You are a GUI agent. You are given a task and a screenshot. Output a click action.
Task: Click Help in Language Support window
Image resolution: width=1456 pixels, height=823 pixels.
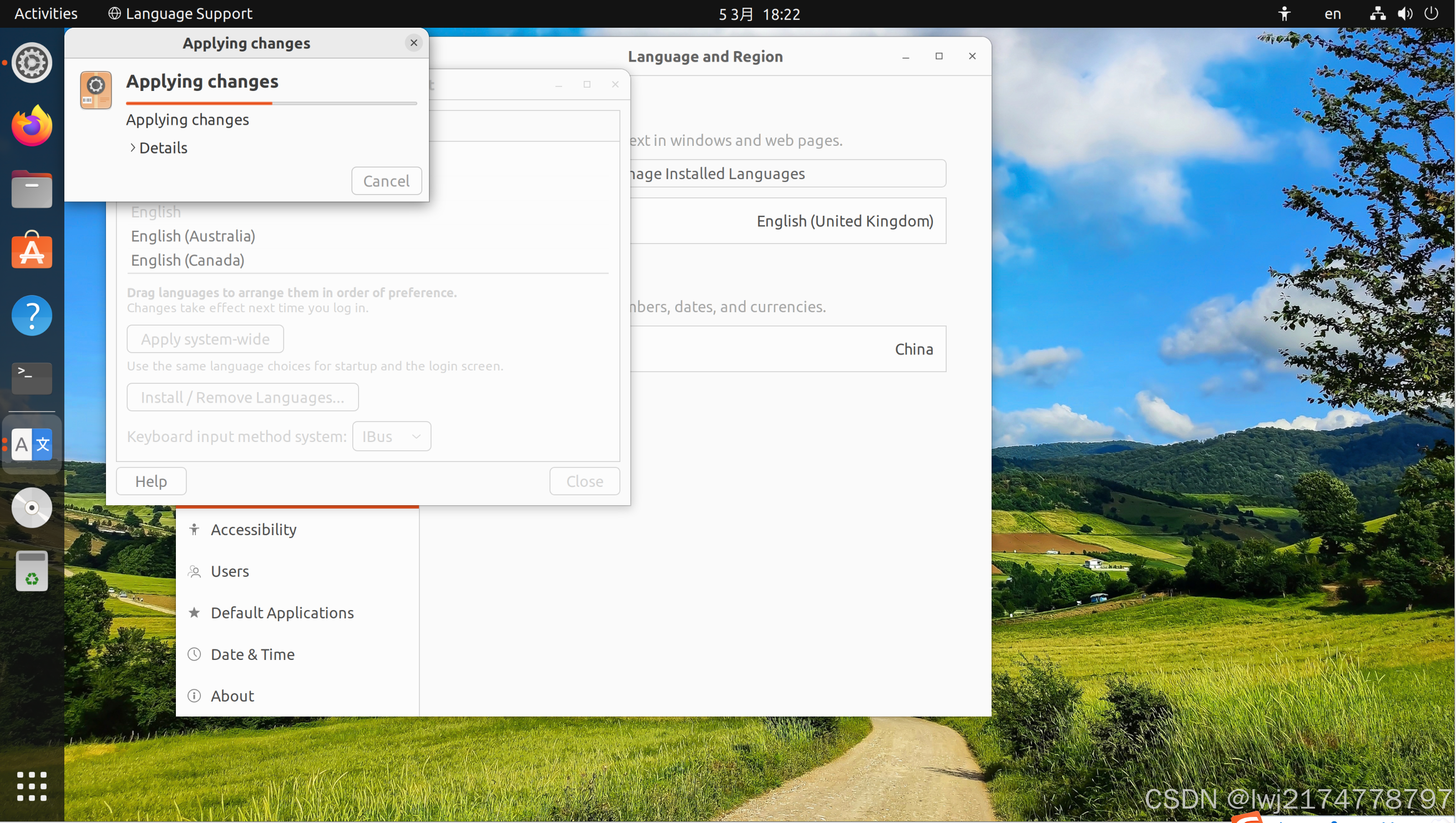tap(151, 481)
